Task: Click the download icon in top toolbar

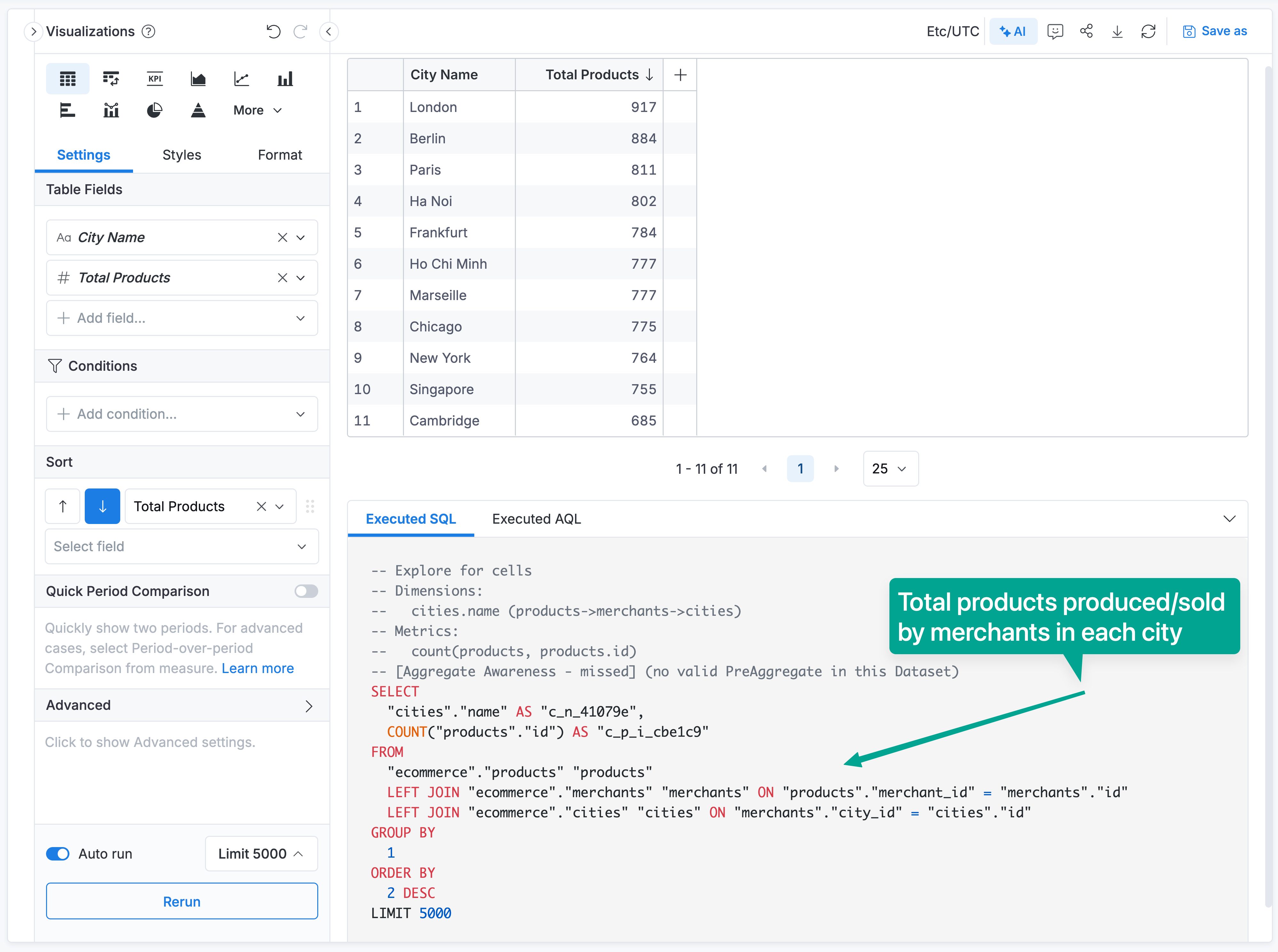Action: [1117, 32]
